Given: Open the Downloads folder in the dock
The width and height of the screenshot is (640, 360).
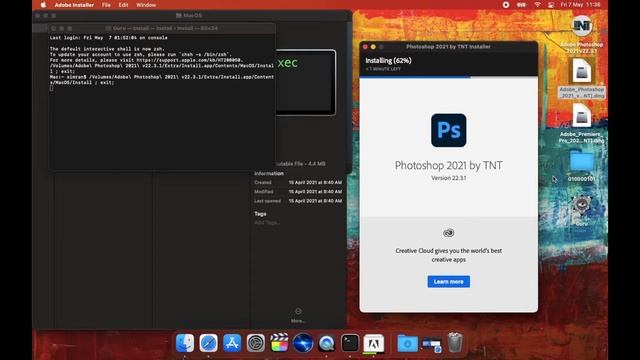Looking at the screenshot, I should [407, 343].
